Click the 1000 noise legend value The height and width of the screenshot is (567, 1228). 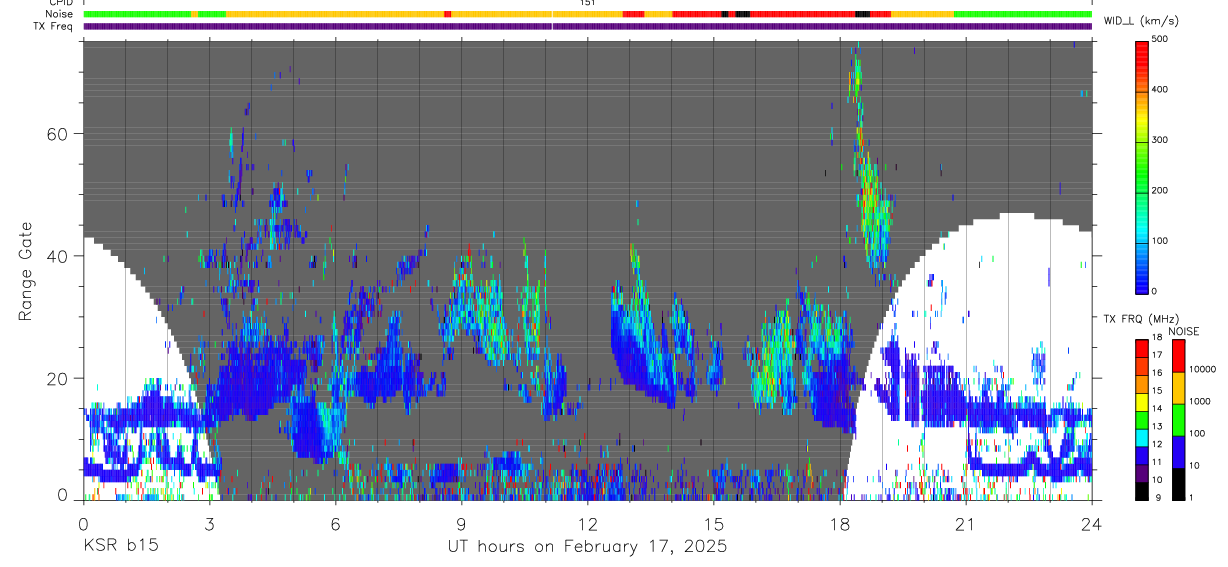point(1199,401)
